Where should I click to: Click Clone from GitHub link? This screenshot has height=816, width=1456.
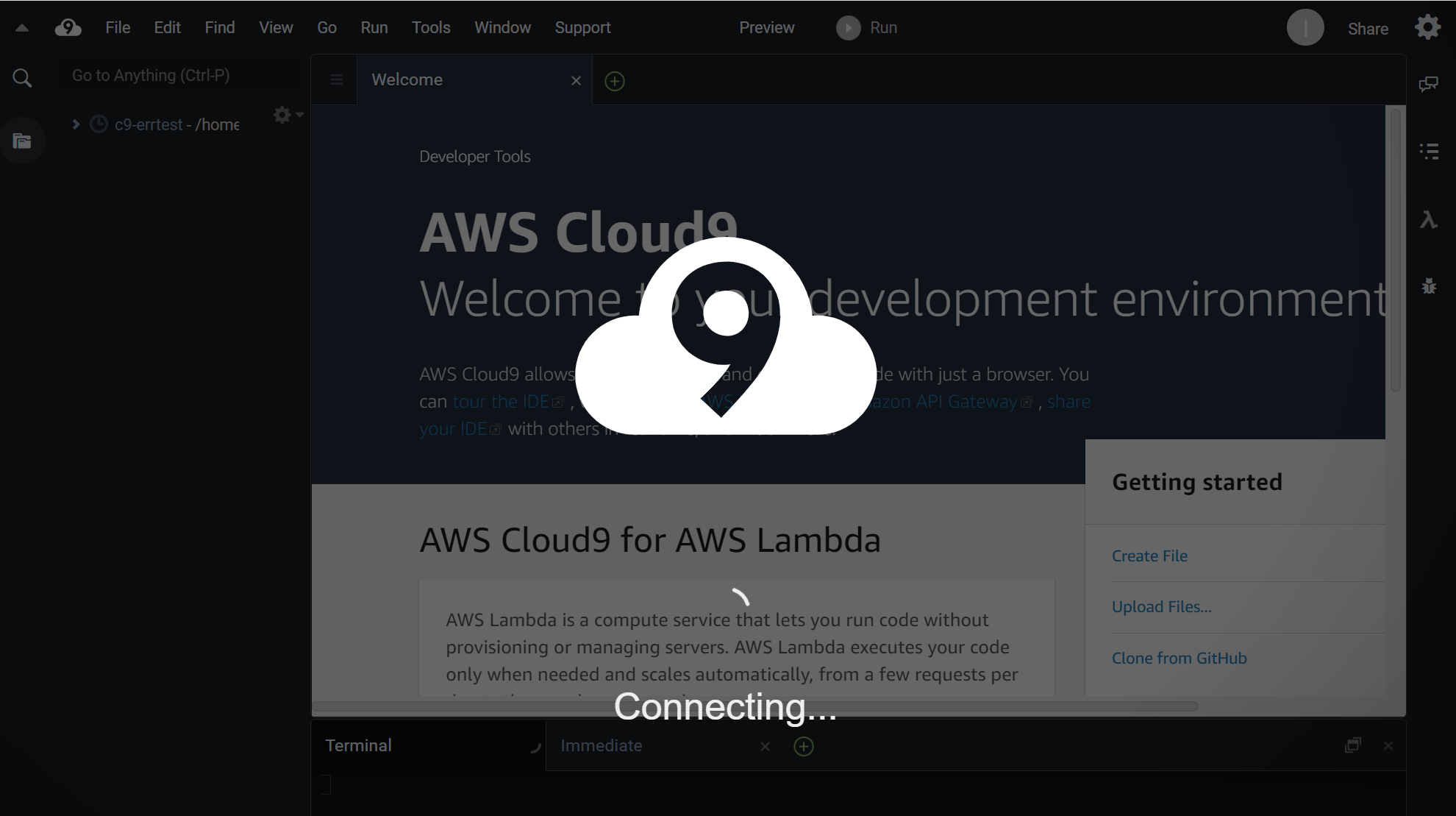click(1179, 659)
